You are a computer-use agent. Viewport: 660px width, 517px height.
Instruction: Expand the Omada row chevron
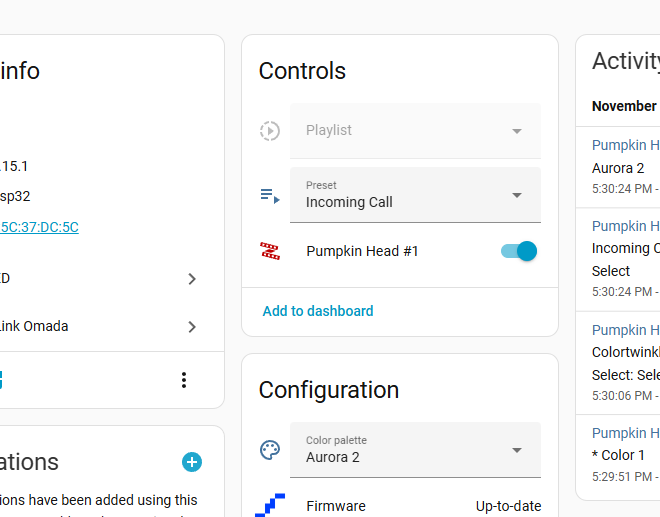pyautogui.click(x=192, y=326)
